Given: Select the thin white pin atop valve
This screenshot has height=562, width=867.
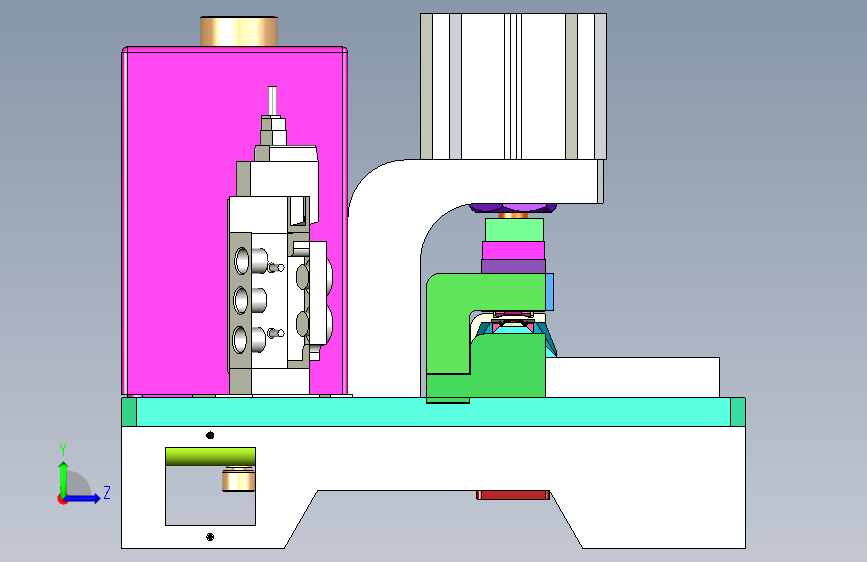Looking at the screenshot, I should tap(272, 101).
